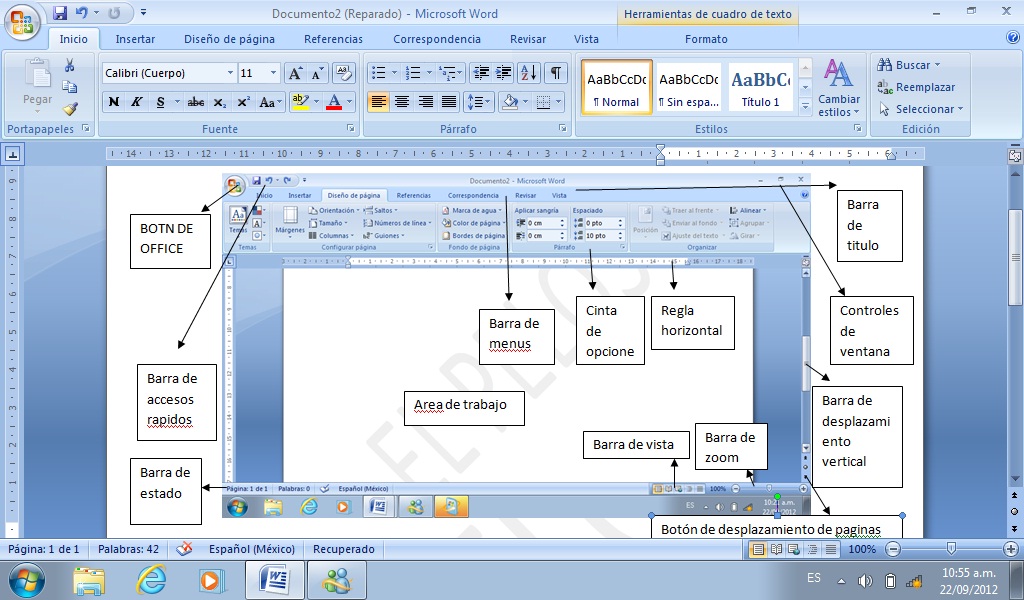Image resolution: width=1024 pixels, height=600 pixels.
Task: Apply bold formatting with the N icon
Action: coord(114,101)
